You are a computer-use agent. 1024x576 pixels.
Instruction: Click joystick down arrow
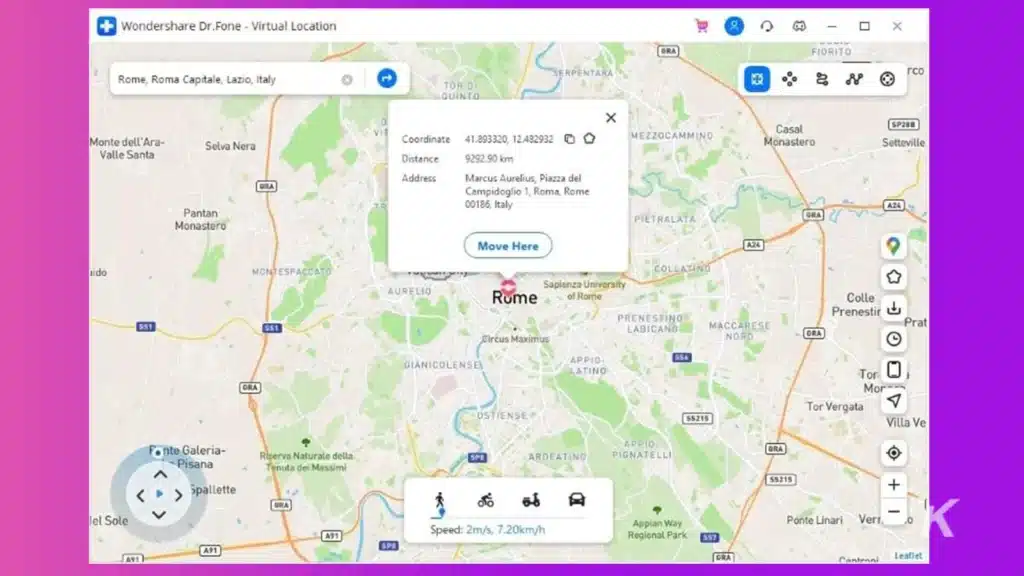(159, 515)
